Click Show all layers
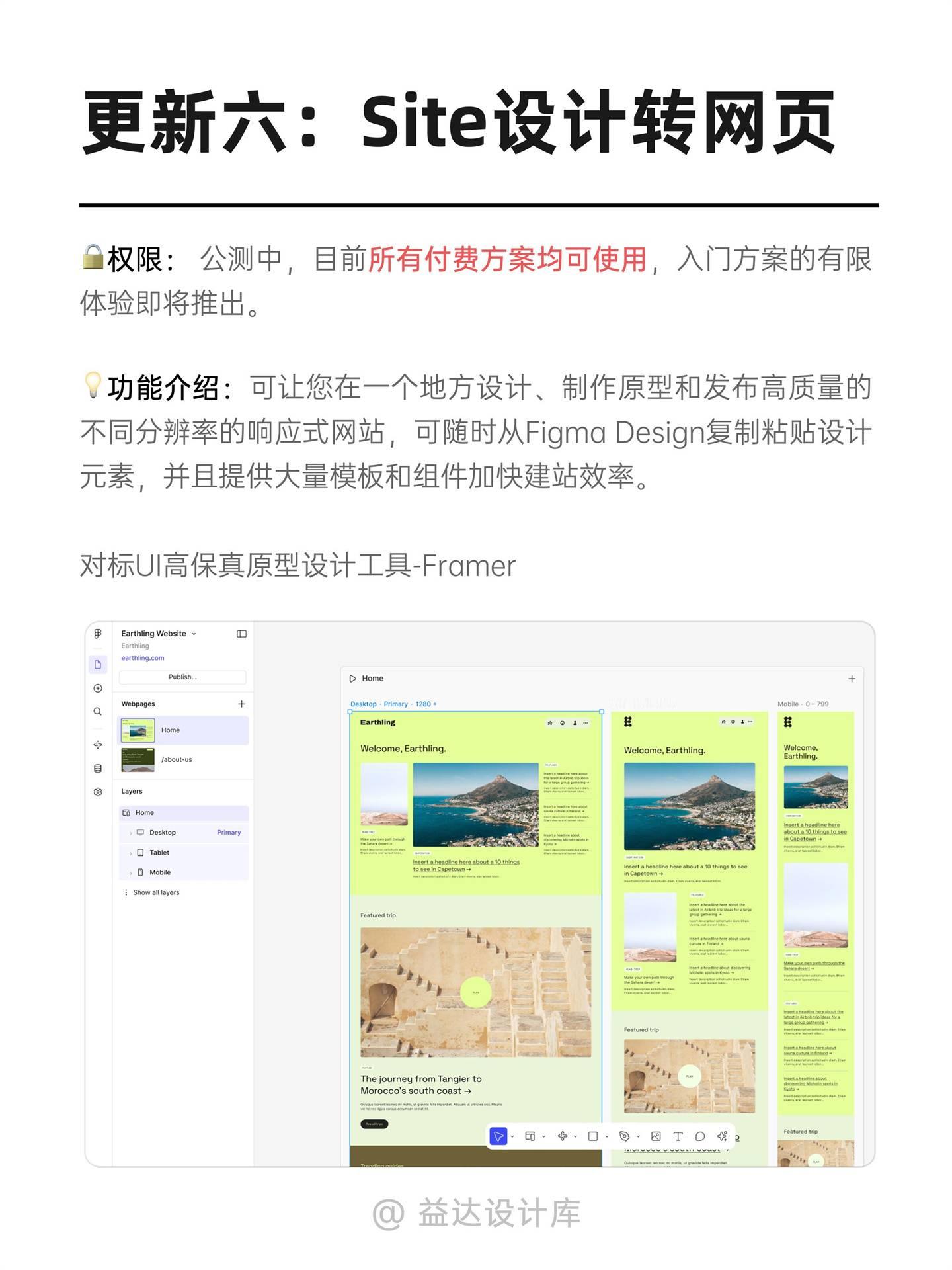This screenshot has height=1270, width=952. click(156, 892)
